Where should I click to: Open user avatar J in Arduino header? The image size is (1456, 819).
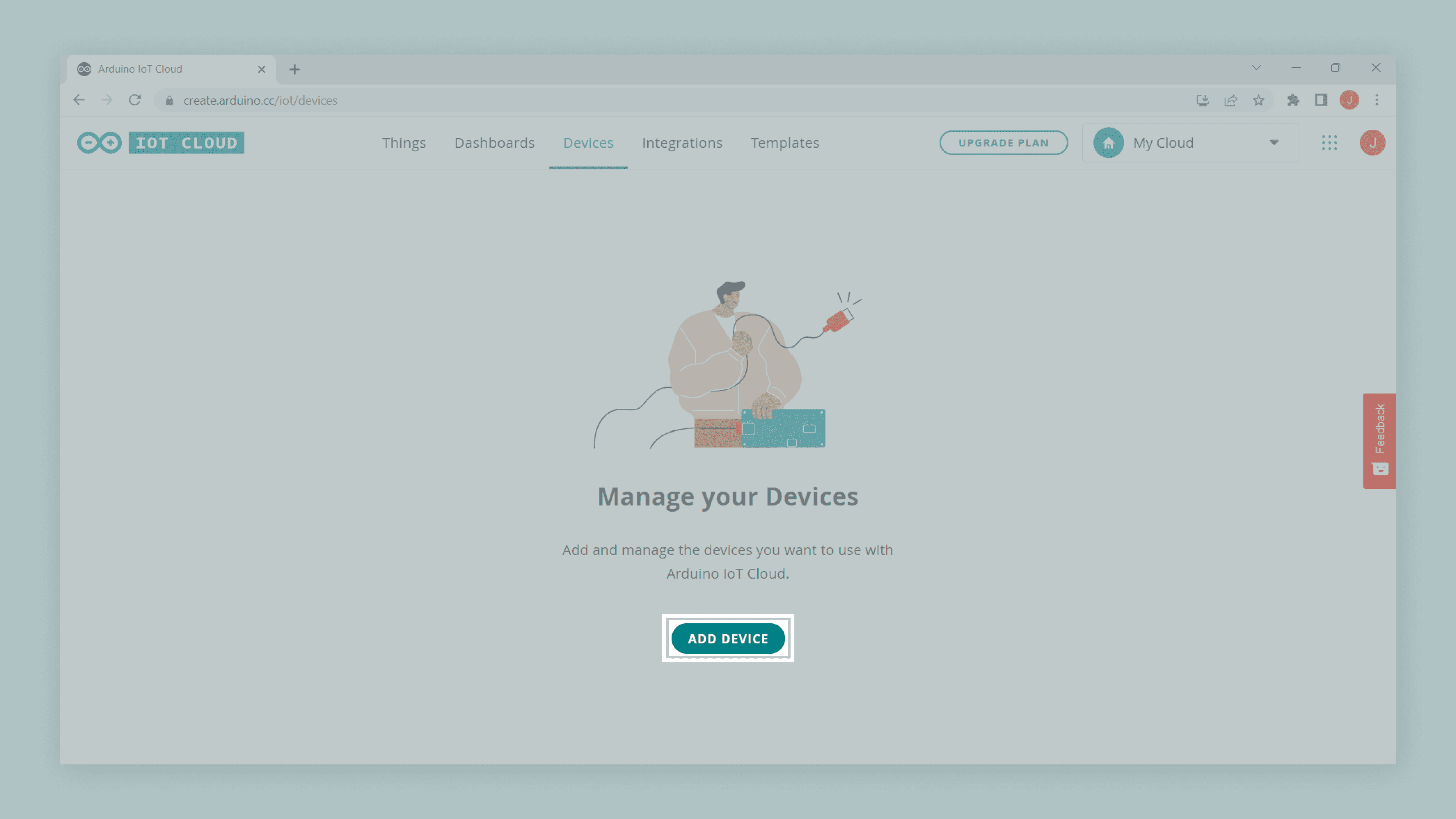[x=1372, y=143]
